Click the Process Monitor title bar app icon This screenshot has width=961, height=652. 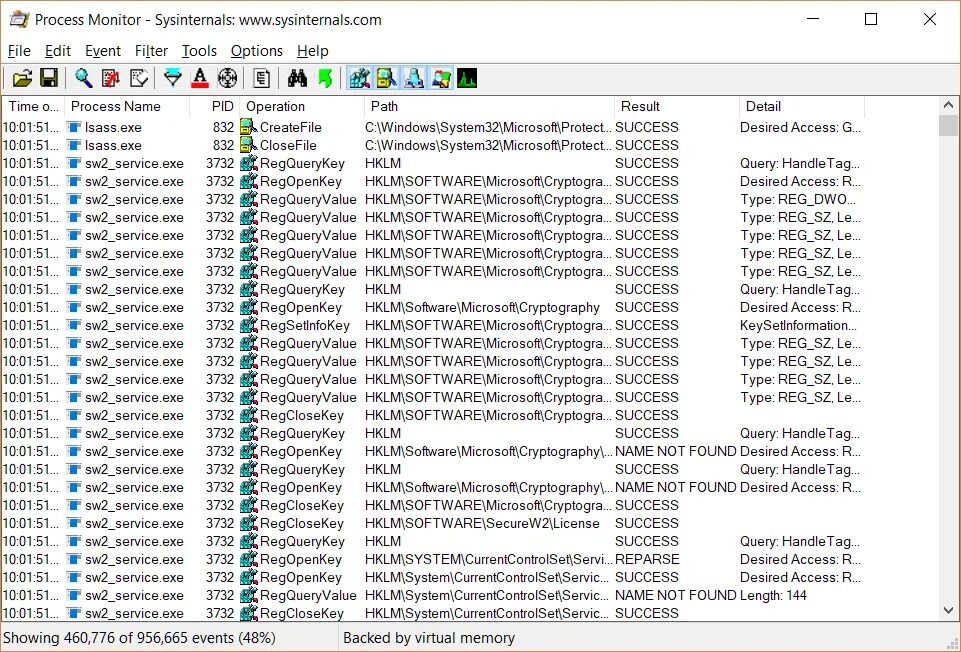tap(20, 20)
